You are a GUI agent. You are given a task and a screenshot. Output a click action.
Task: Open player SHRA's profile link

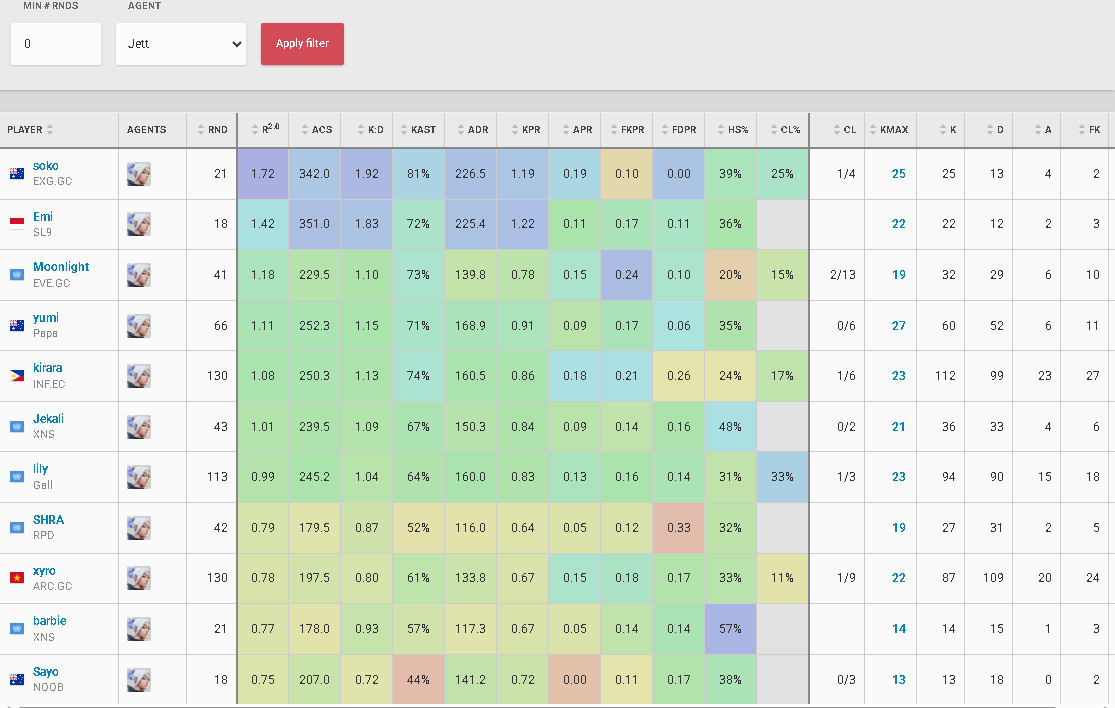[48, 520]
